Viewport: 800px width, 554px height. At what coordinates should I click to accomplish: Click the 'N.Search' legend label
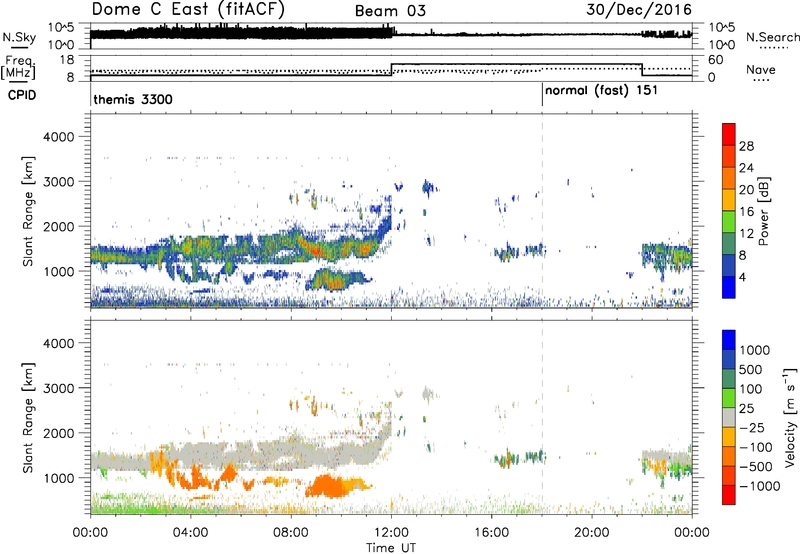coord(772,37)
